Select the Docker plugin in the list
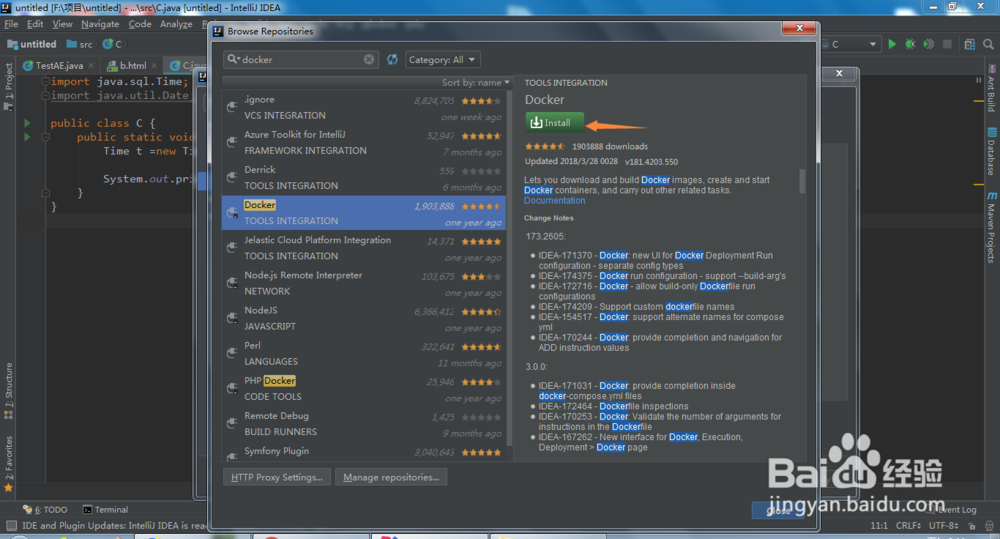 click(364, 212)
